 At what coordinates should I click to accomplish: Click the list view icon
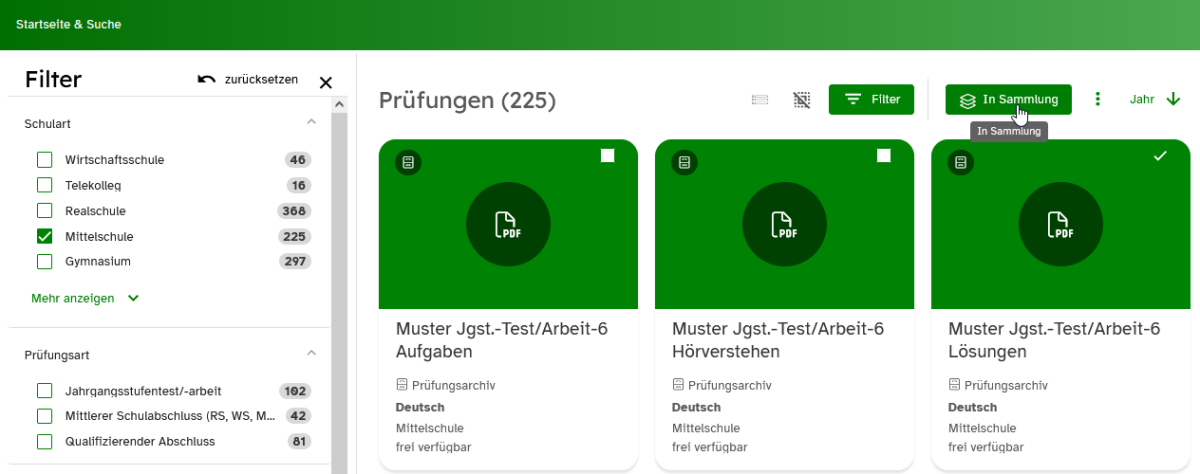[x=760, y=99]
